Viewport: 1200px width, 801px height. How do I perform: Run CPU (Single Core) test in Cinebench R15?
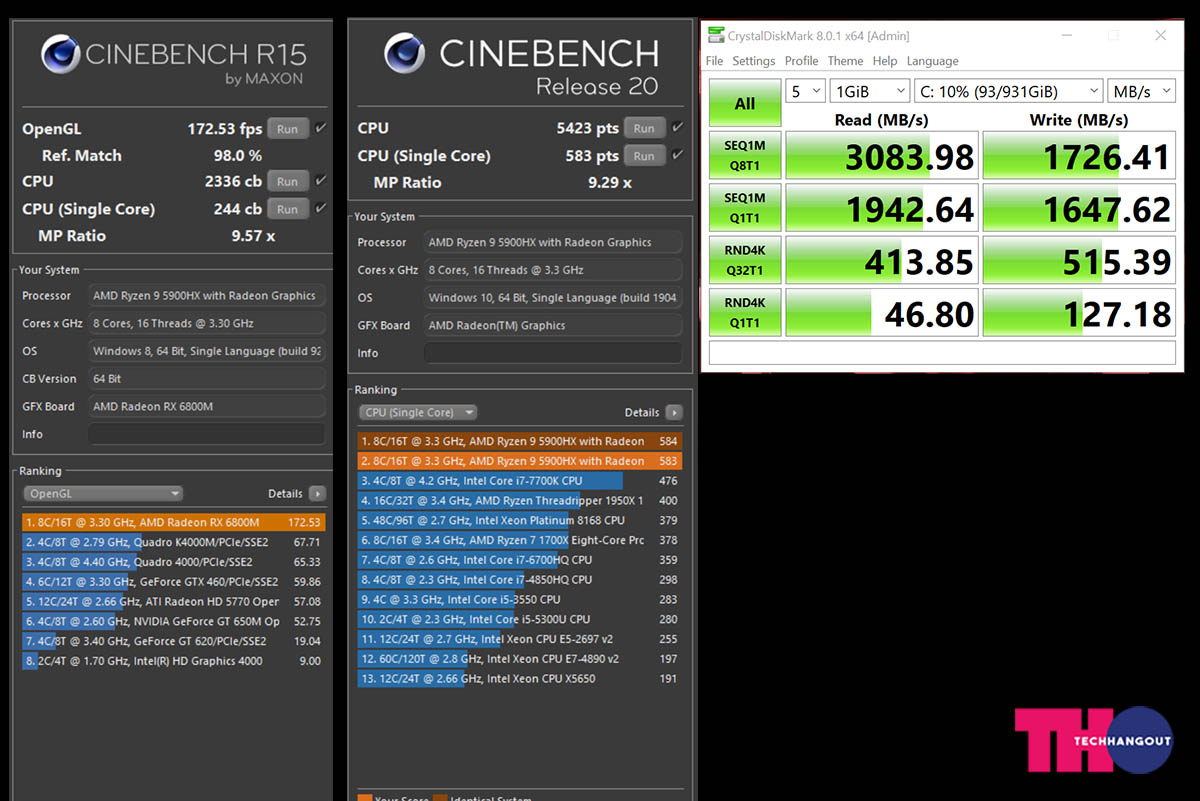click(x=287, y=209)
